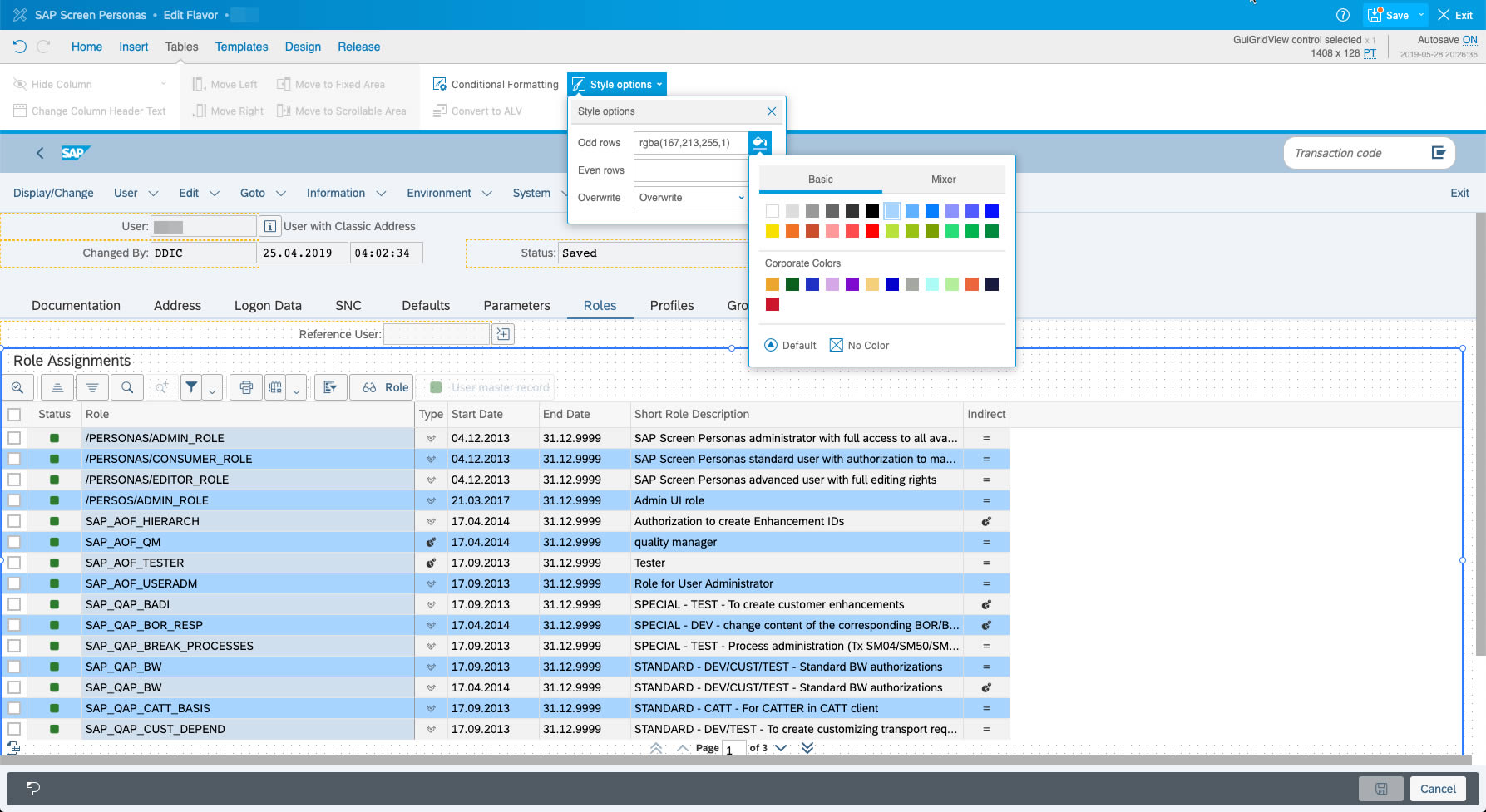Switch to the Mixer tab in color picker
Viewport: 1486px width, 812px height.
tap(944, 180)
